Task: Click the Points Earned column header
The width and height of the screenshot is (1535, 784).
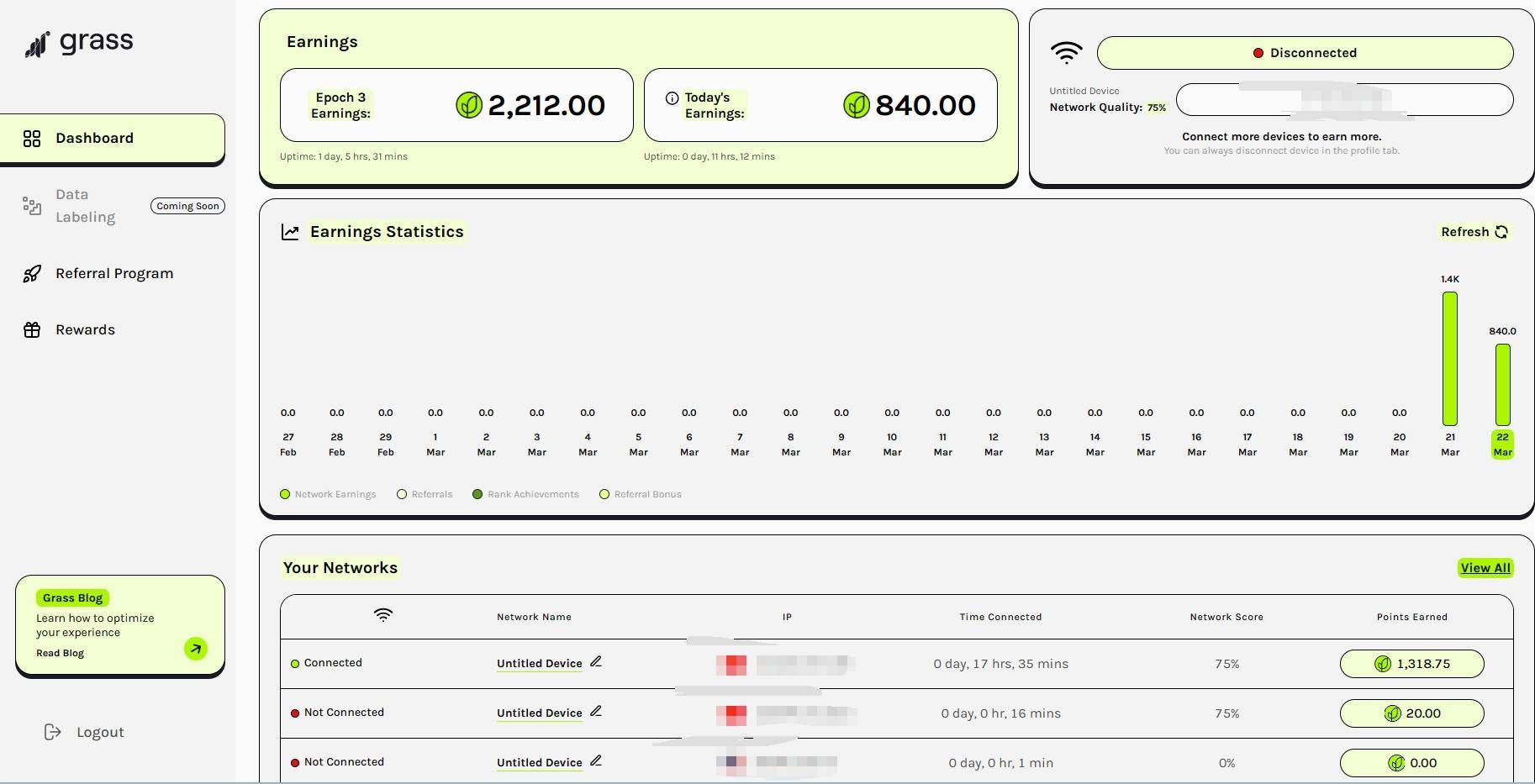Action: [x=1412, y=617]
